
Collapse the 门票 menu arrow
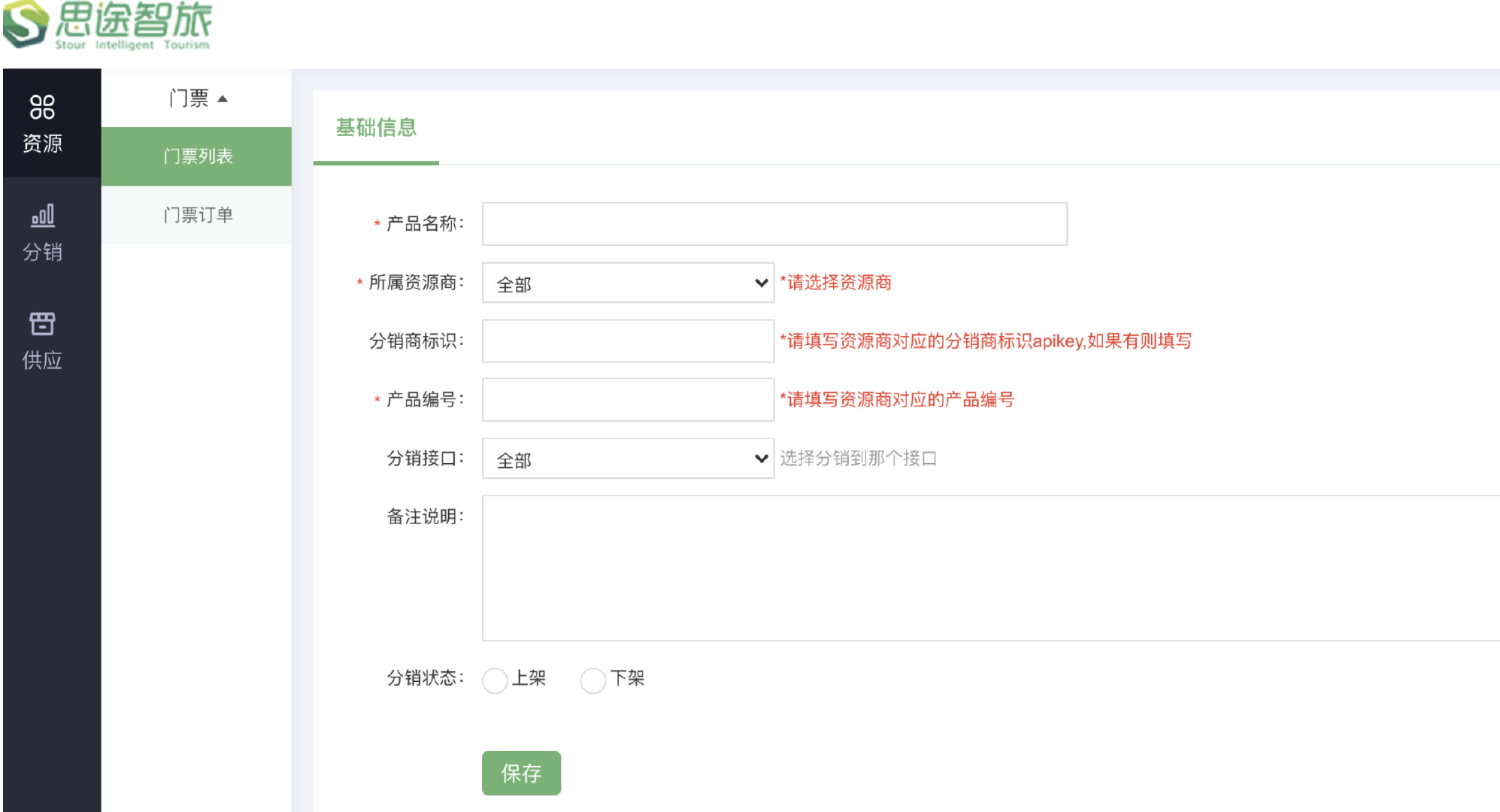tap(223, 98)
